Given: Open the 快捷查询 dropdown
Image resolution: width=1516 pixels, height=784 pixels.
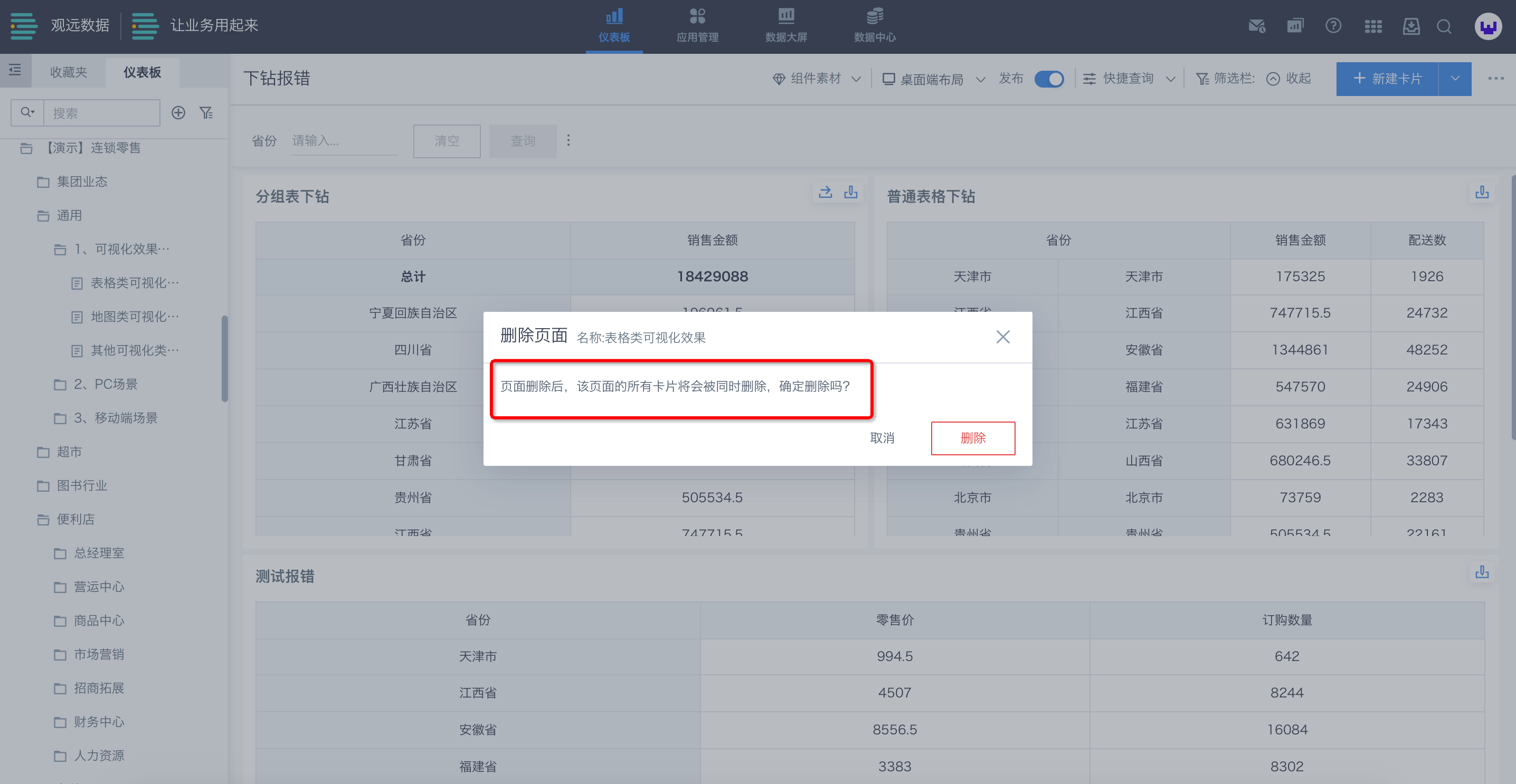Looking at the screenshot, I should click(x=1129, y=79).
